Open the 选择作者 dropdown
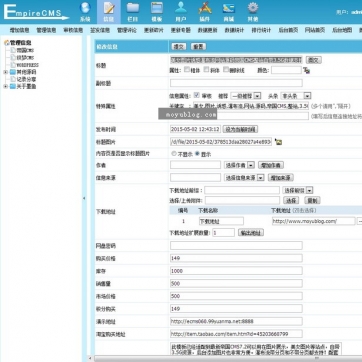This screenshot has height=362, width=362. (239, 165)
